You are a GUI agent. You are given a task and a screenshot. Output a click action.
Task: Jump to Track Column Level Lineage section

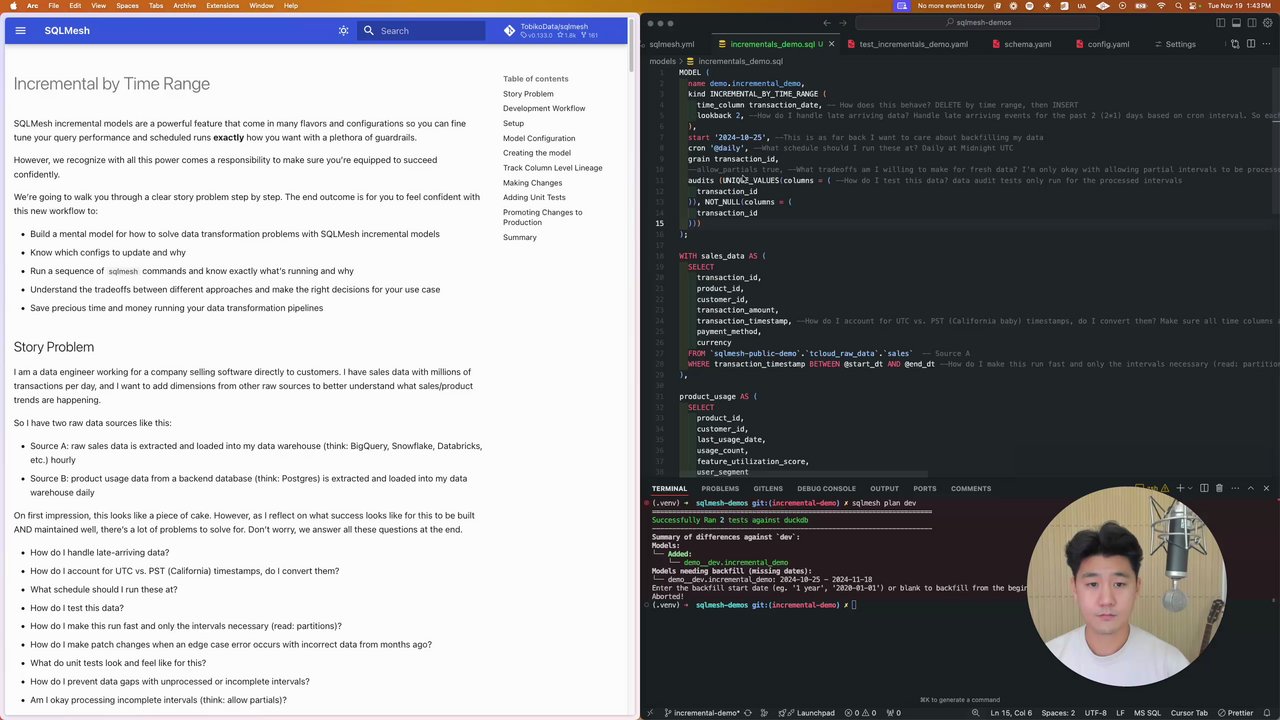(x=553, y=168)
